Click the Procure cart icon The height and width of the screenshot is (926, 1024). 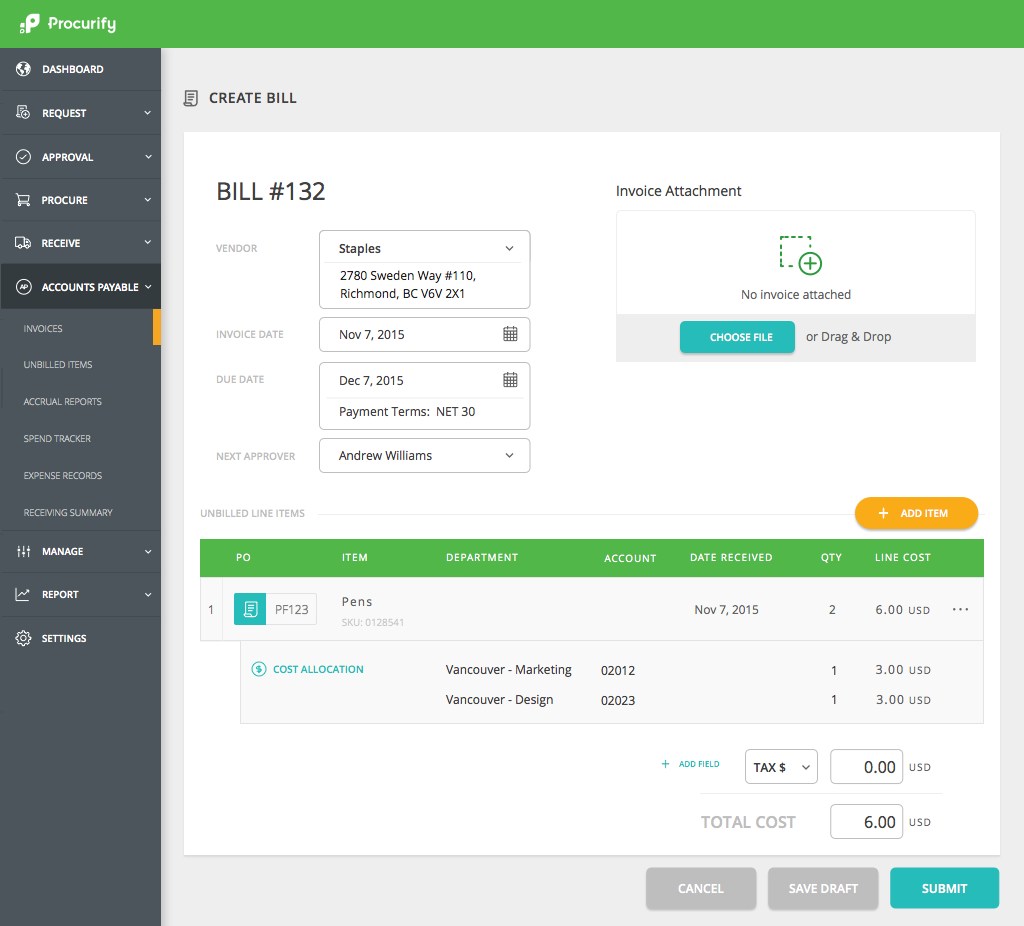click(x=24, y=200)
